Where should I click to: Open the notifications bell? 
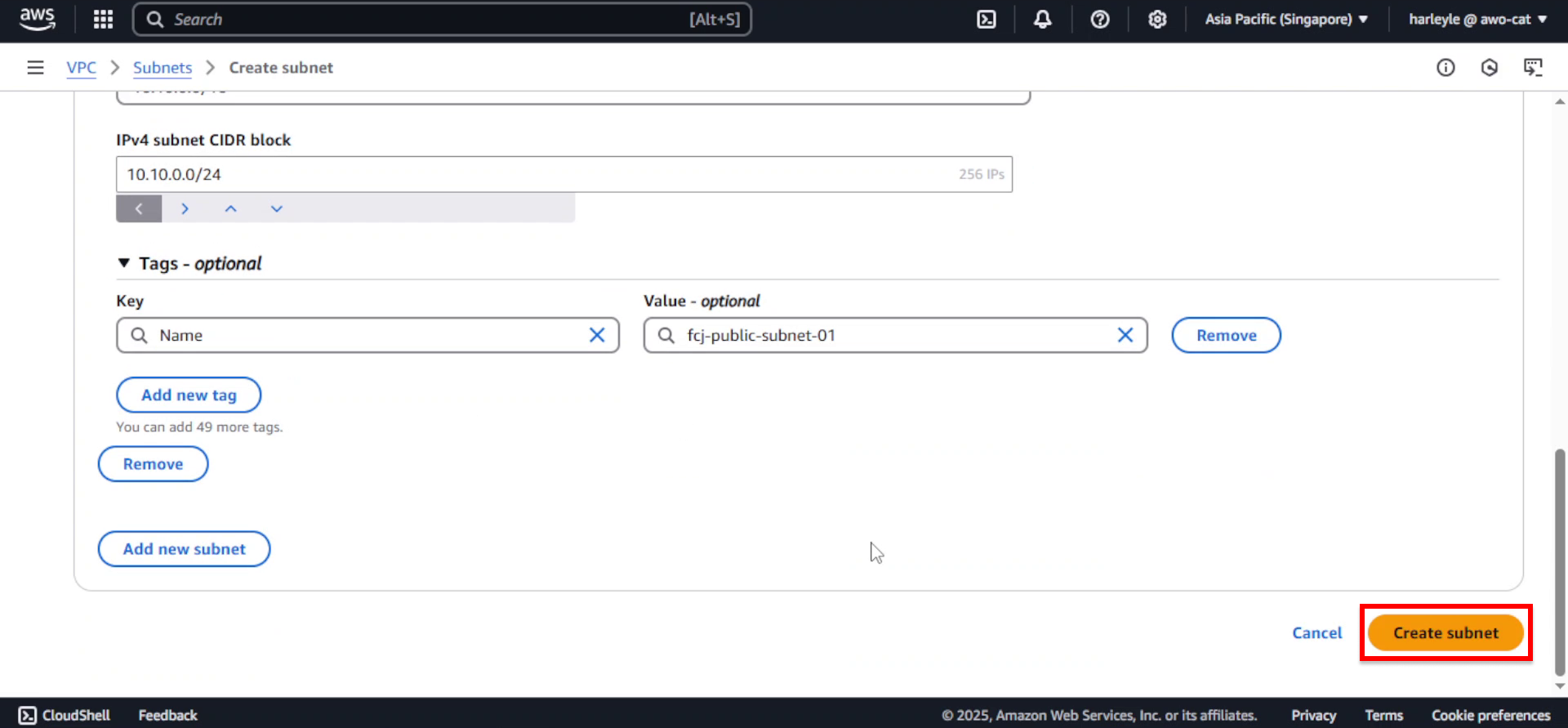1043,19
